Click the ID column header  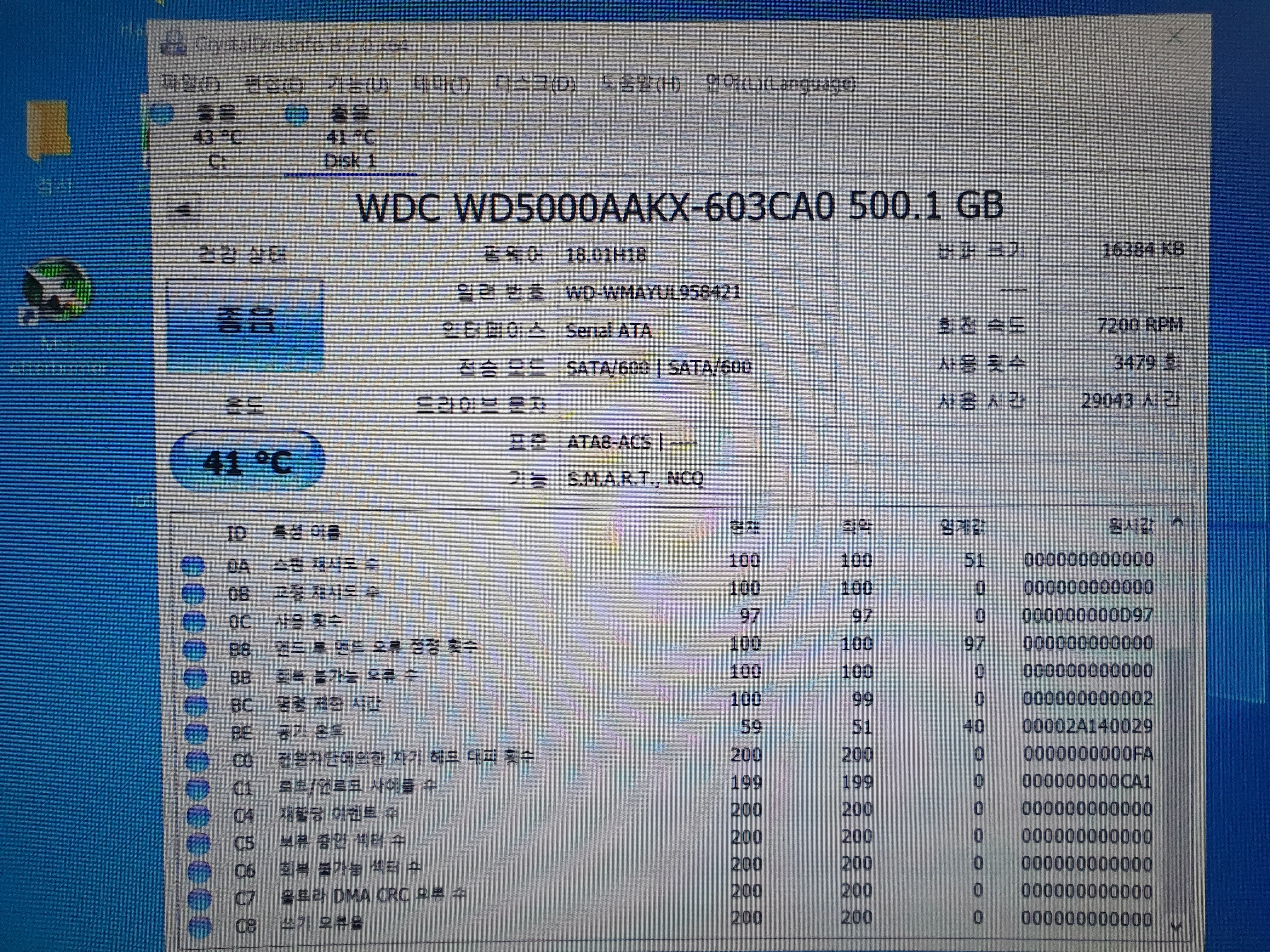[237, 533]
